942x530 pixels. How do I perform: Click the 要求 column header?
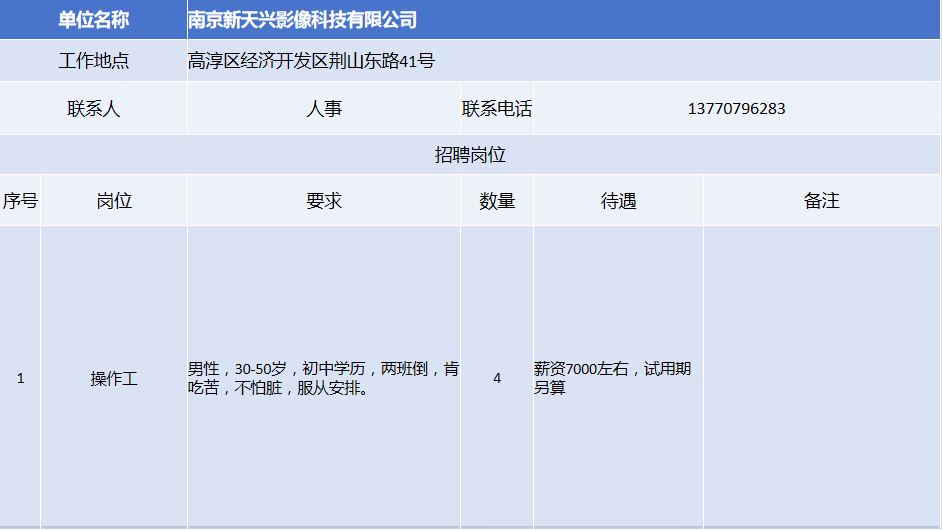(323, 201)
